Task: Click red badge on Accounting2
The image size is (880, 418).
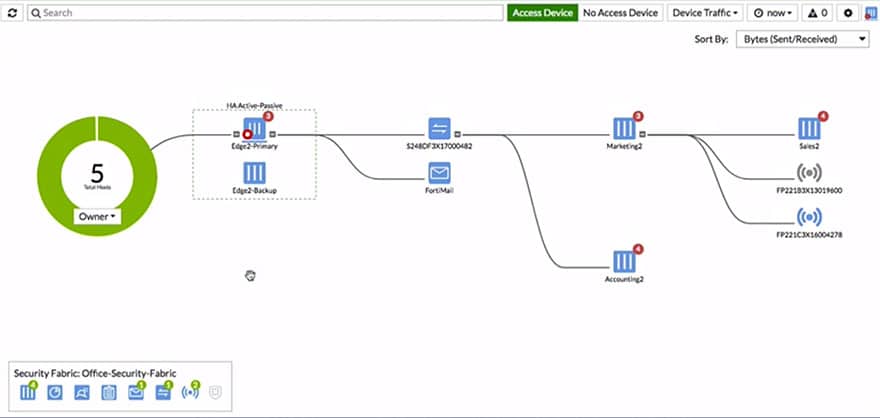Action: click(638, 249)
